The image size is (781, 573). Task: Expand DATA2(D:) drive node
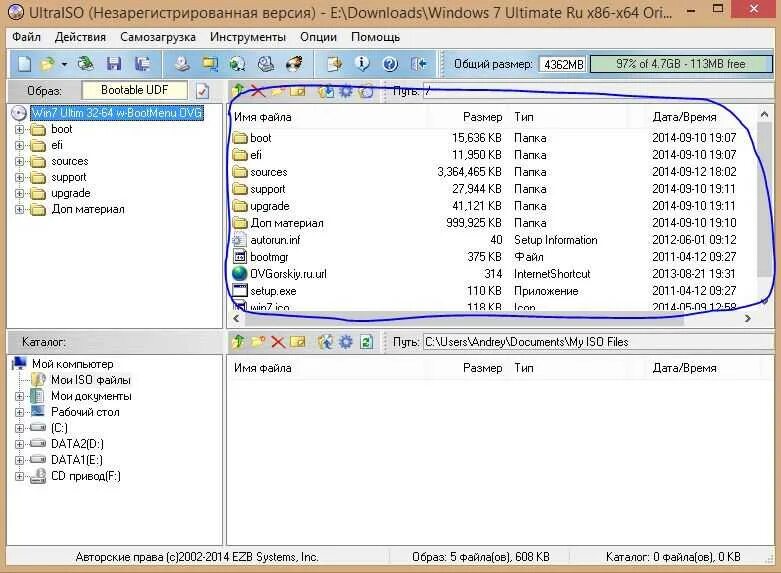tap(19, 444)
